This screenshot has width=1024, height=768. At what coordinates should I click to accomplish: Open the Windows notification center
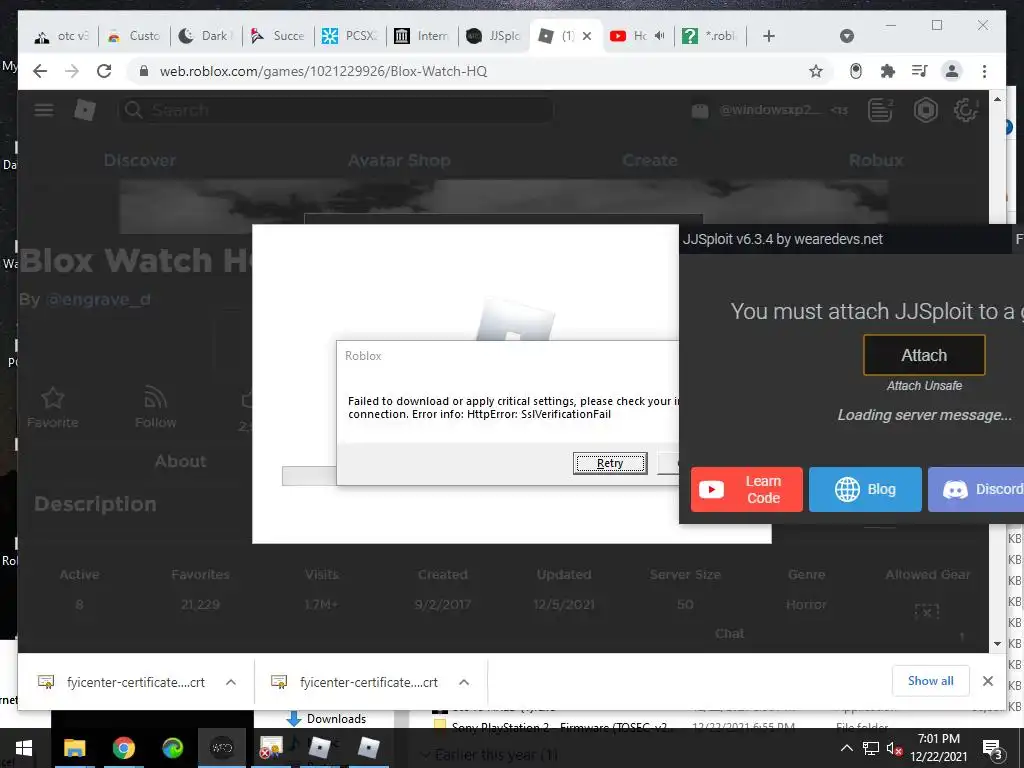click(993, 749)
